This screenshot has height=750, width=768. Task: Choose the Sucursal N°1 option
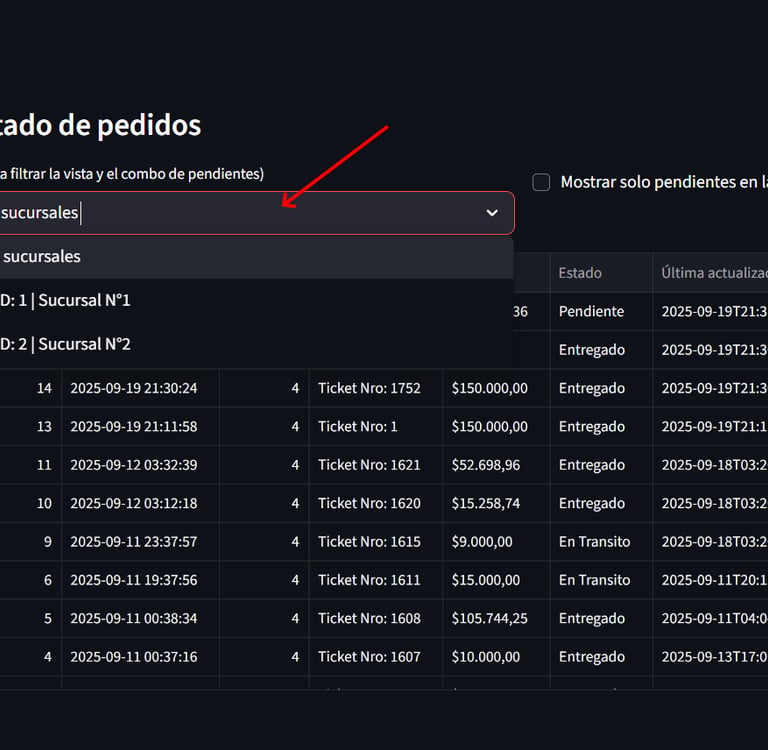257,300
